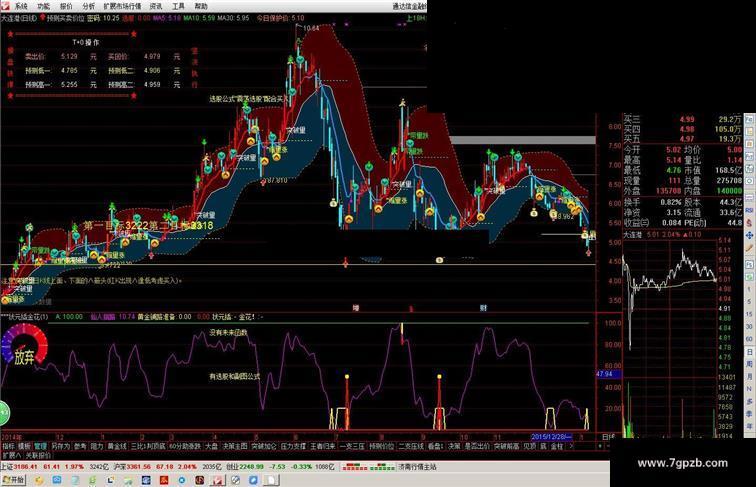The width and height of the screenshot is (756, 487).
Task: Click the 上证 index value 3186.41
Action: click(x=25, y=467)
